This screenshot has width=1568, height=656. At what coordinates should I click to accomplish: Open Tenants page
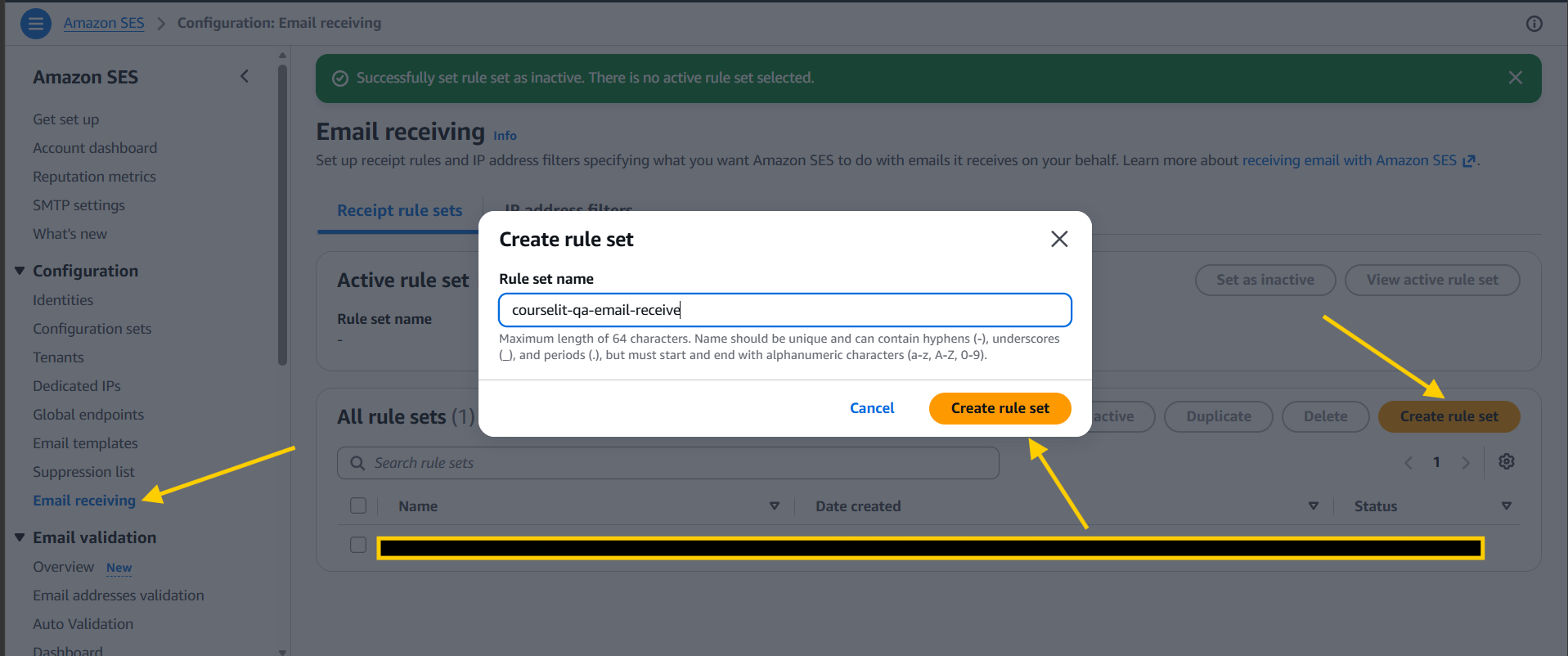(58, 357)
